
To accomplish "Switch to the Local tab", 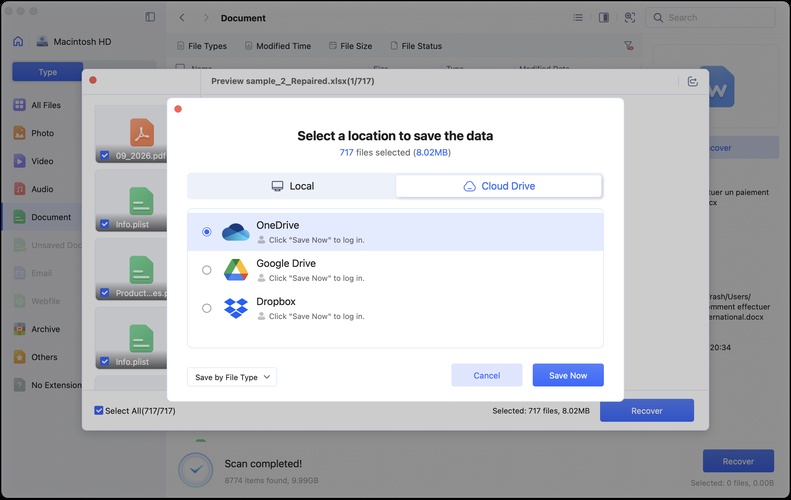I will (292, 186).
